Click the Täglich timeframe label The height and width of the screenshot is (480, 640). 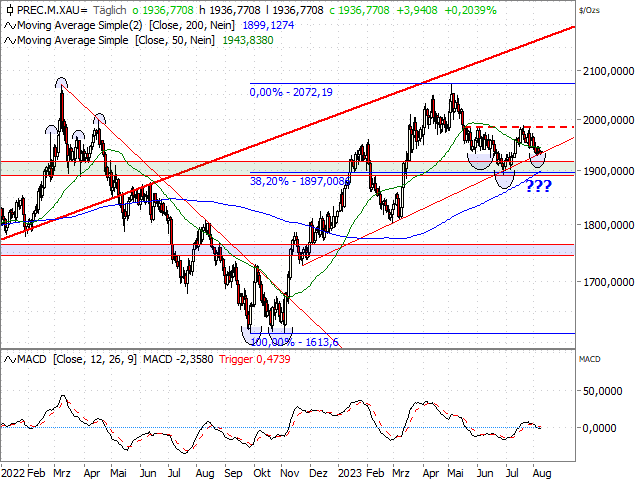point(109,10)
